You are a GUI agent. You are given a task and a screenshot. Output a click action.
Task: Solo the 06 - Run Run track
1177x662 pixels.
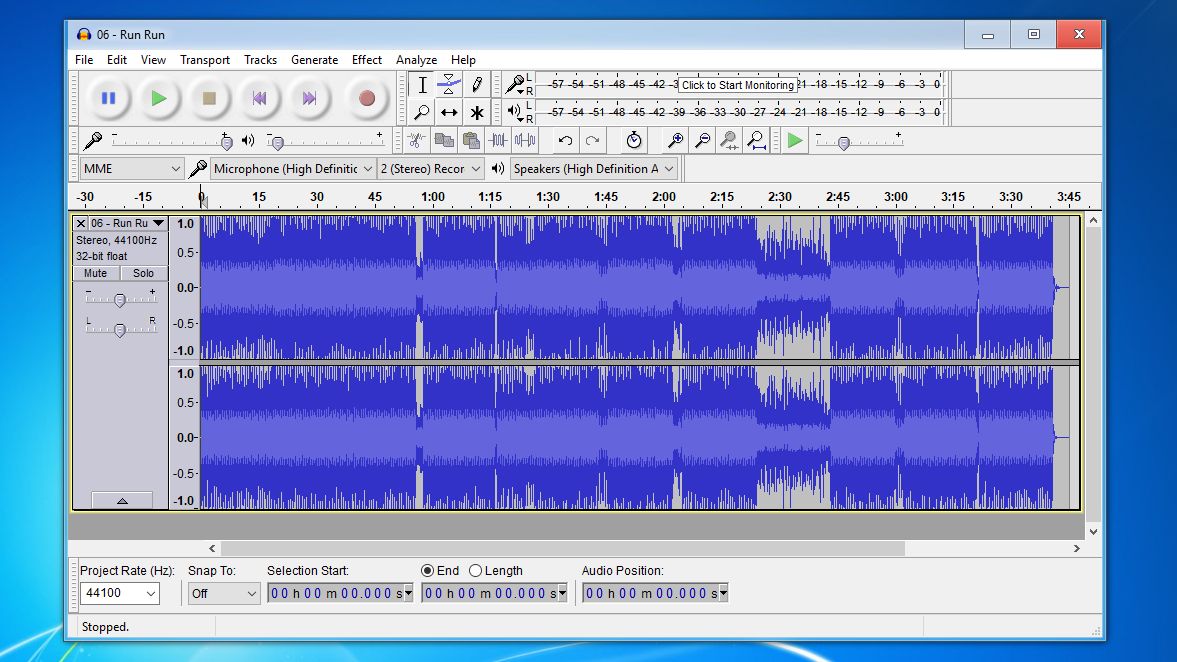[144, 273]
